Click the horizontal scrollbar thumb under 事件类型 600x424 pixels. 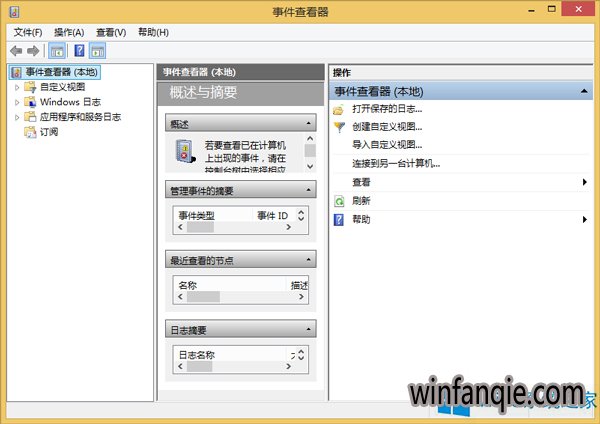point(200,227)
